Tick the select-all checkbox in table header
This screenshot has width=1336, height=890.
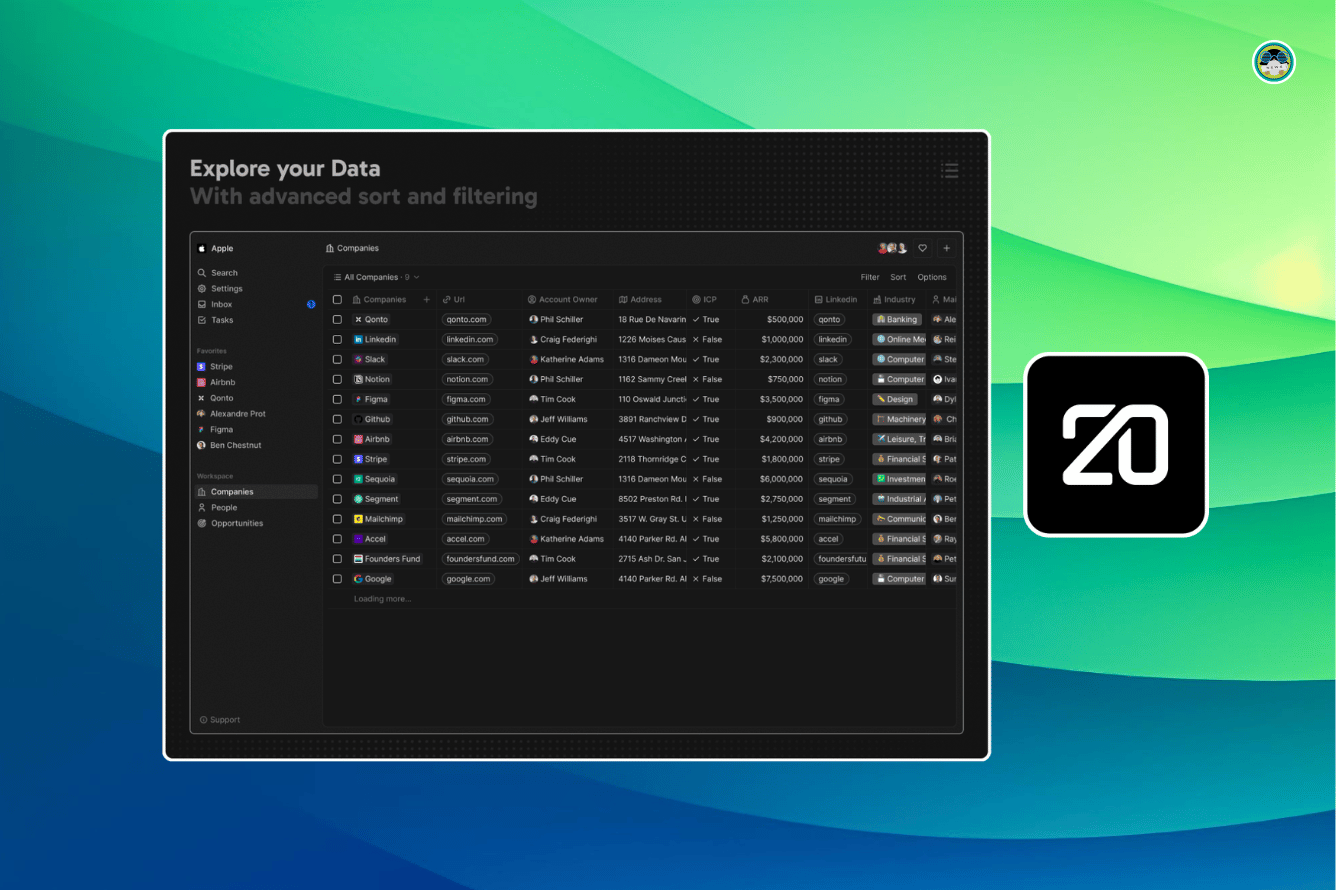(x=337, y=299)
